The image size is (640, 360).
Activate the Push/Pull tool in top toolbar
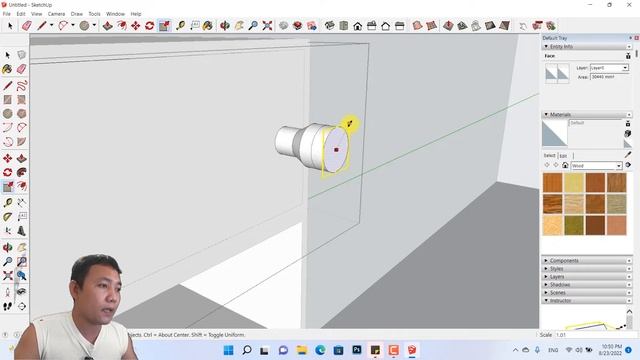107,26
